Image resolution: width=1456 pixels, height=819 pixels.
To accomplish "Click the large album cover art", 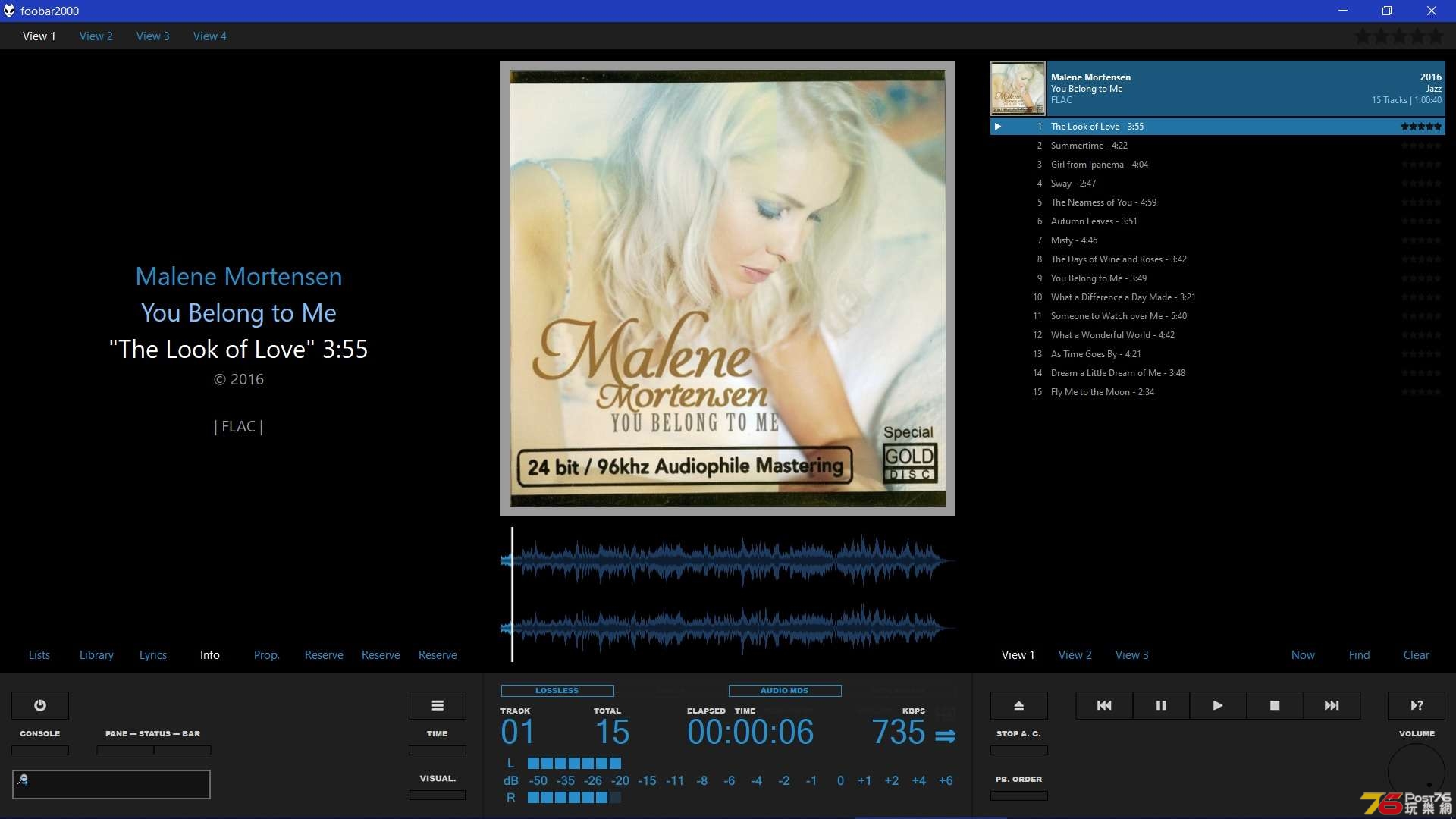I will (x=728, y=288).
